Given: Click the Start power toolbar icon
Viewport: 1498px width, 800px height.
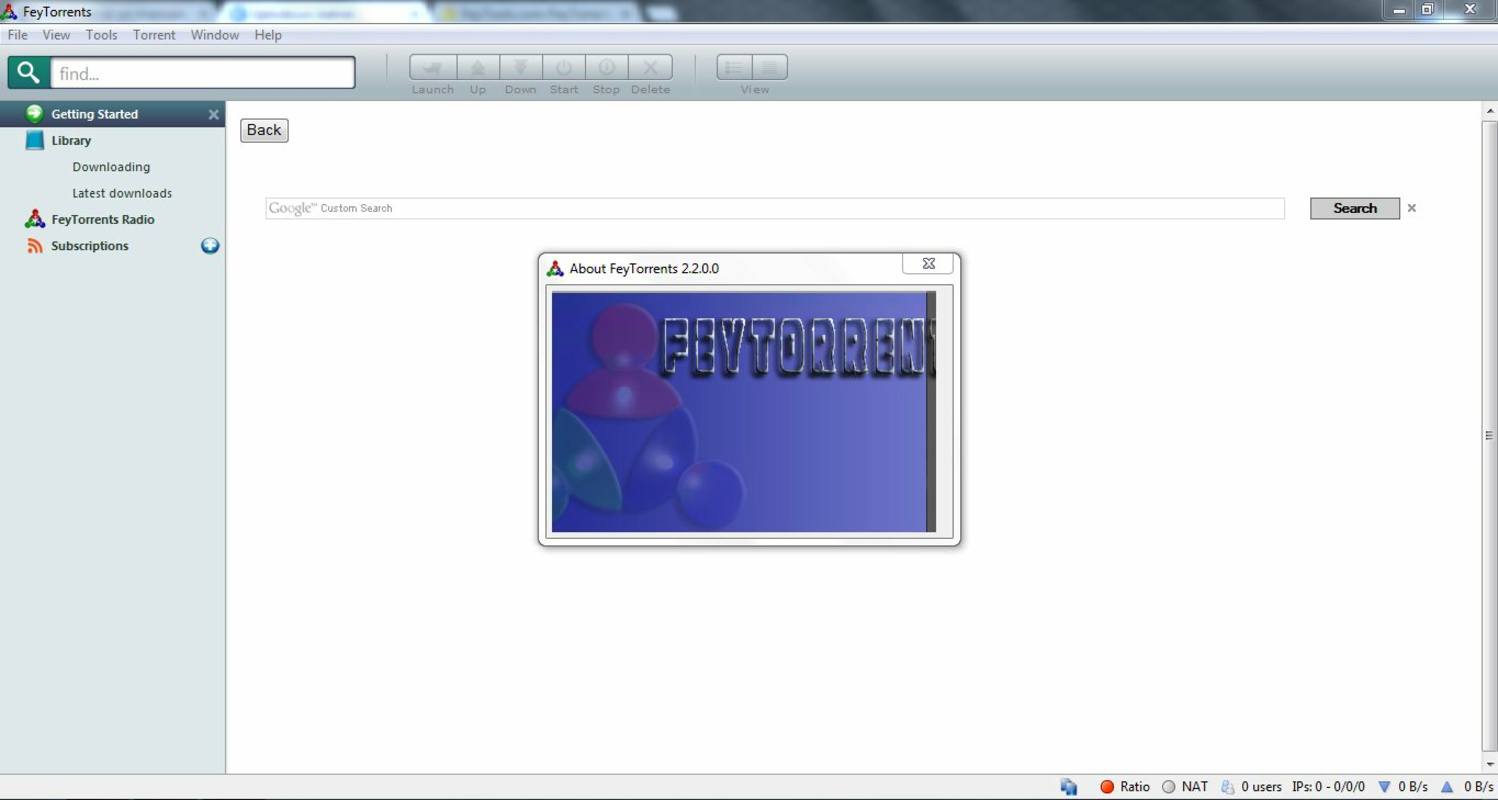Looking at the screenshot, I should coord(564,67).
